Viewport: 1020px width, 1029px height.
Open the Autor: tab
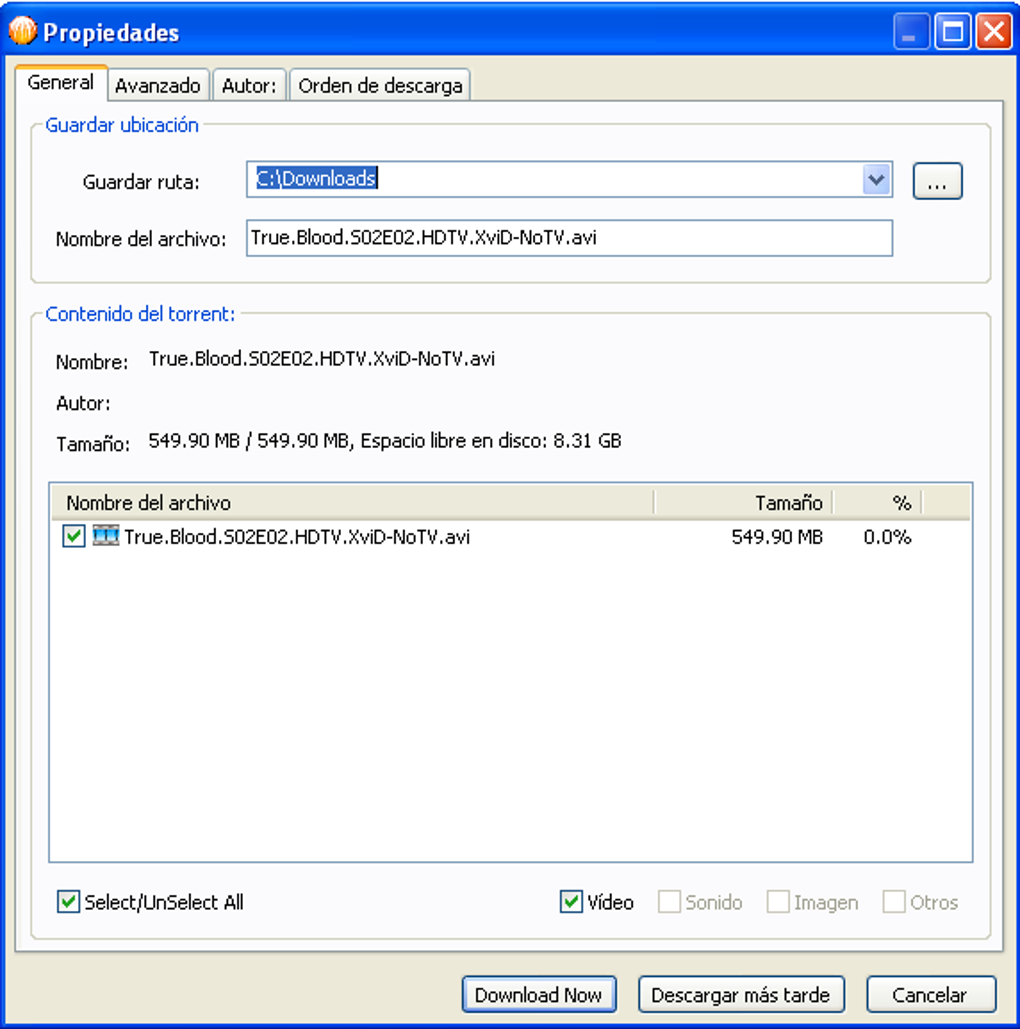[249, 85]
